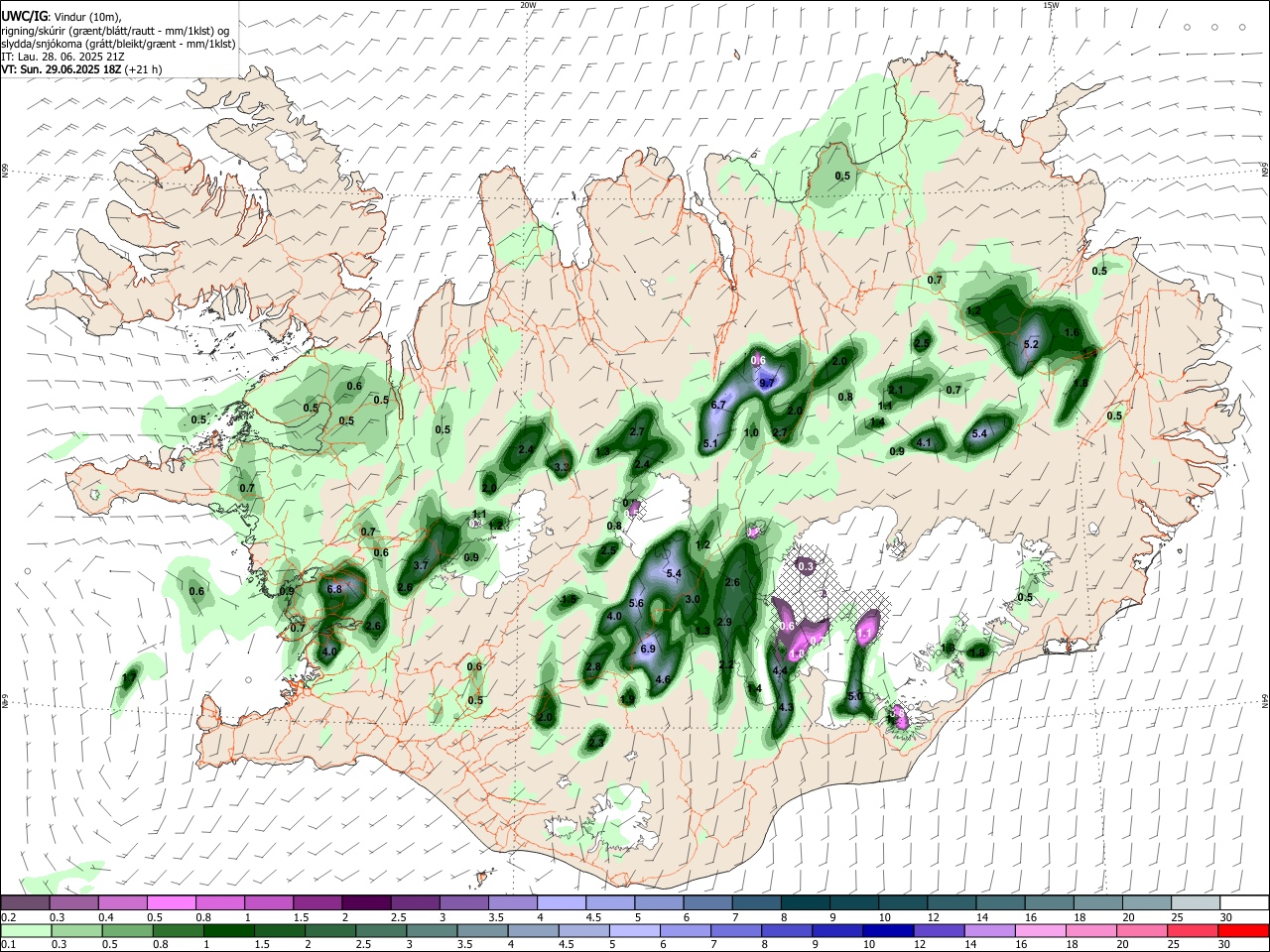Click the '0.1' label in the lower legend row
Viewport: 1270px width, 952px height.
pyautogui.click(x=9, y=946)
